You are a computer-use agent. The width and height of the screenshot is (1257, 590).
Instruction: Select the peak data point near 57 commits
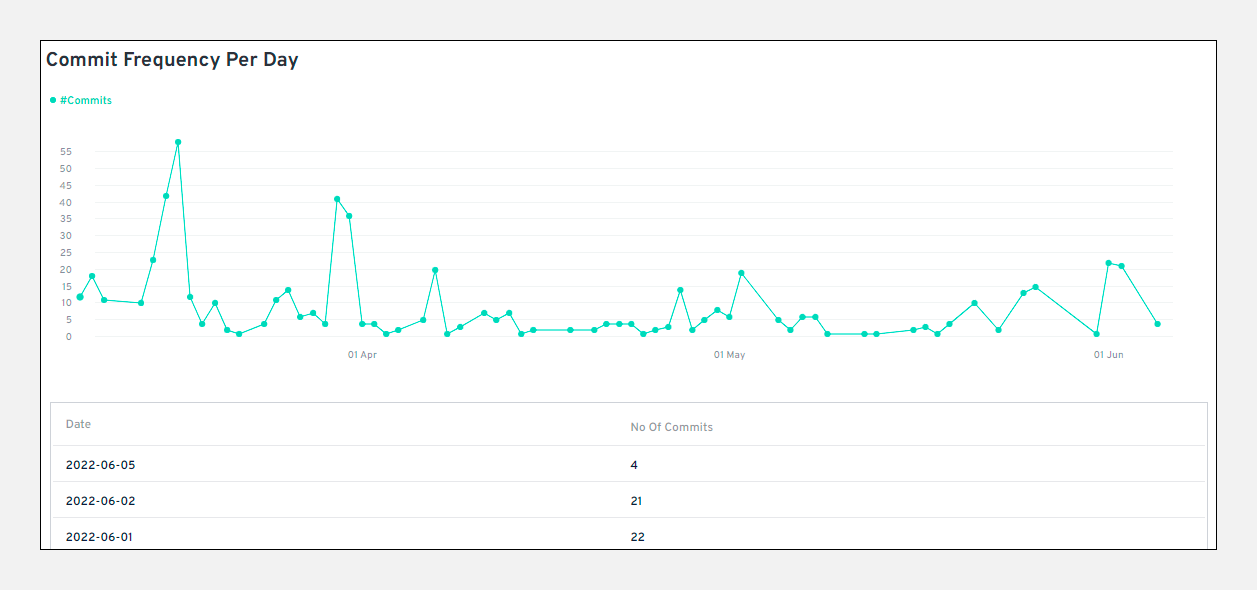coord(178,141)
